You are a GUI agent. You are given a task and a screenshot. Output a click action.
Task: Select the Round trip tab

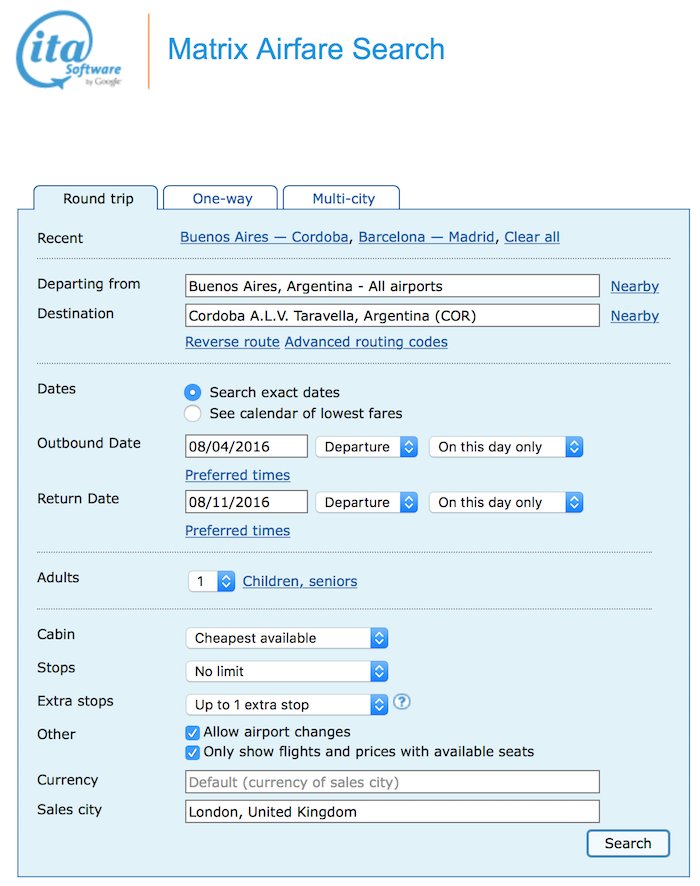(98, 198)
